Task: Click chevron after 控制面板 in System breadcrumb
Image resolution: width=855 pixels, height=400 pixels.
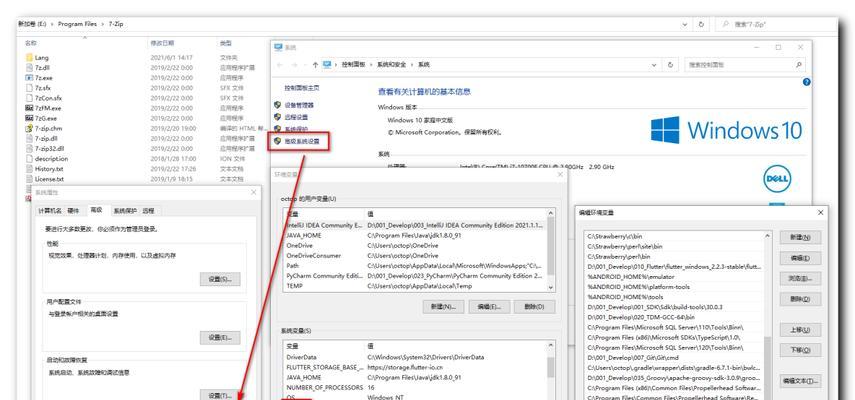Action: click(372, 64)
